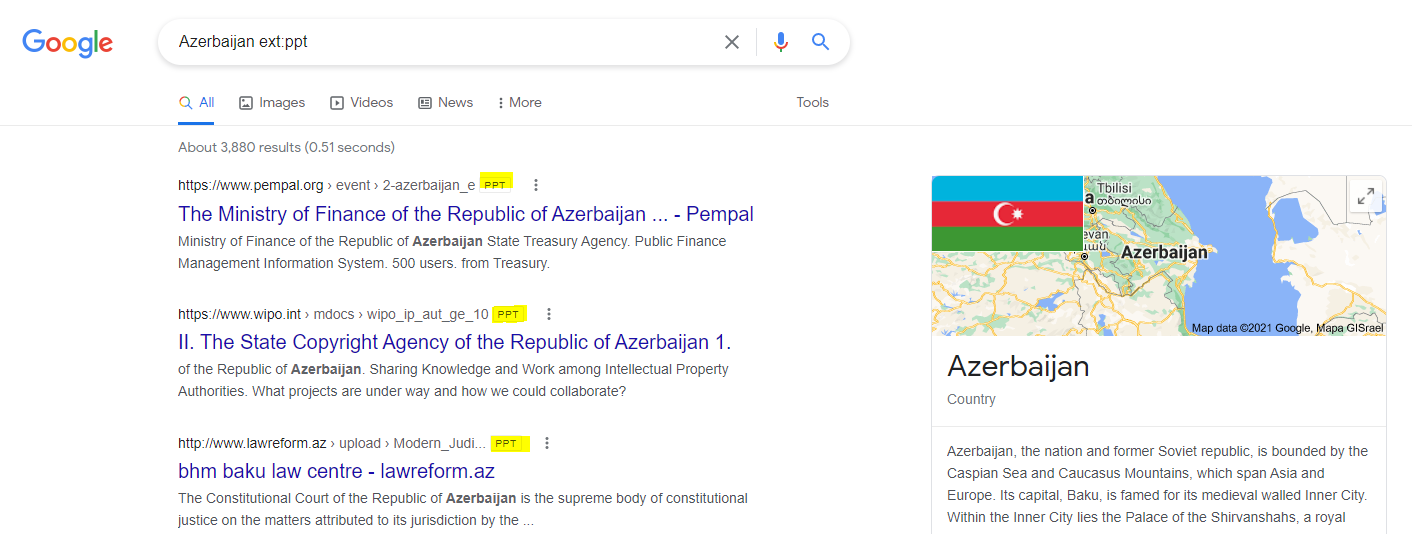The width and height of the screenshot is (1412, 534).
Task: Open the State Copyright Agency result
Action: (x=454, y=342)
